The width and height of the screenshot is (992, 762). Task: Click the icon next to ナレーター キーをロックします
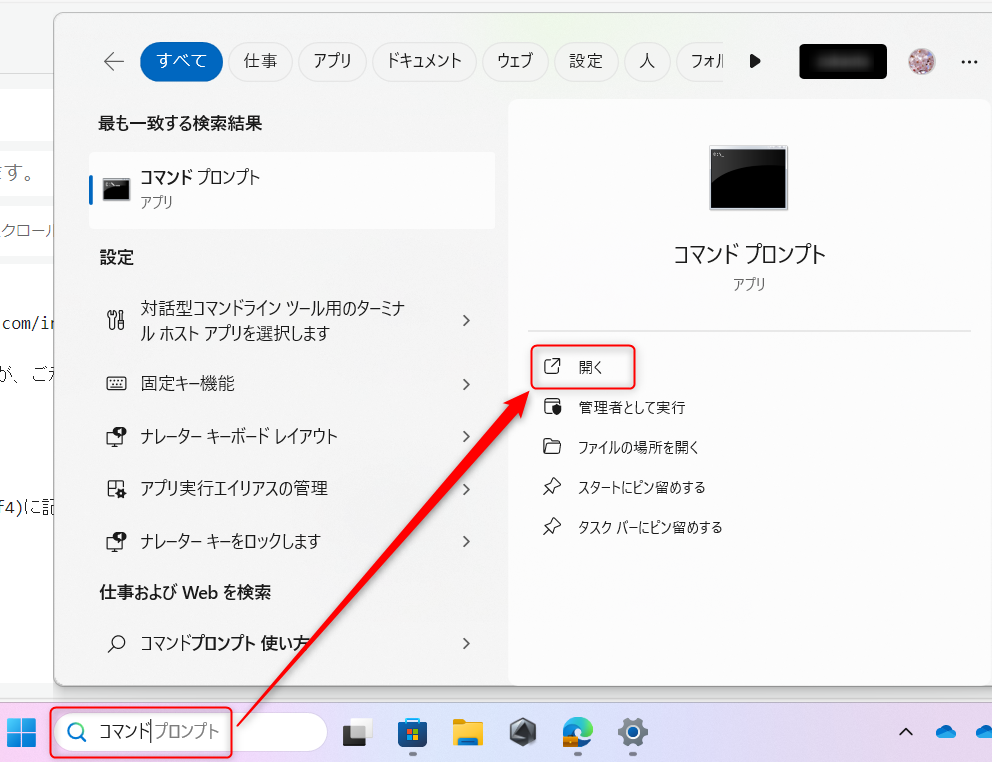(116, 542)
